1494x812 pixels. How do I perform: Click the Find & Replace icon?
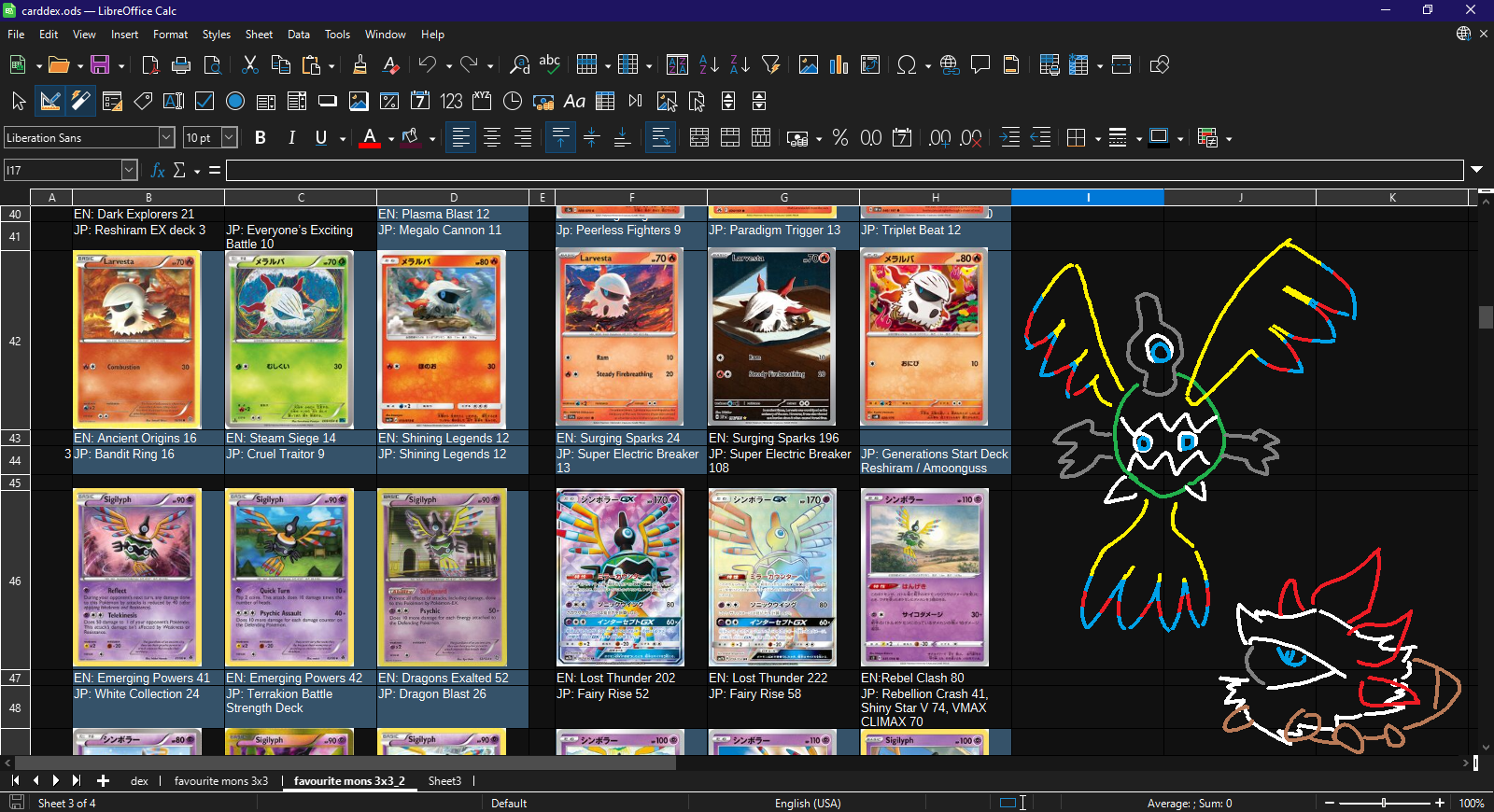[x=519, y=64]
